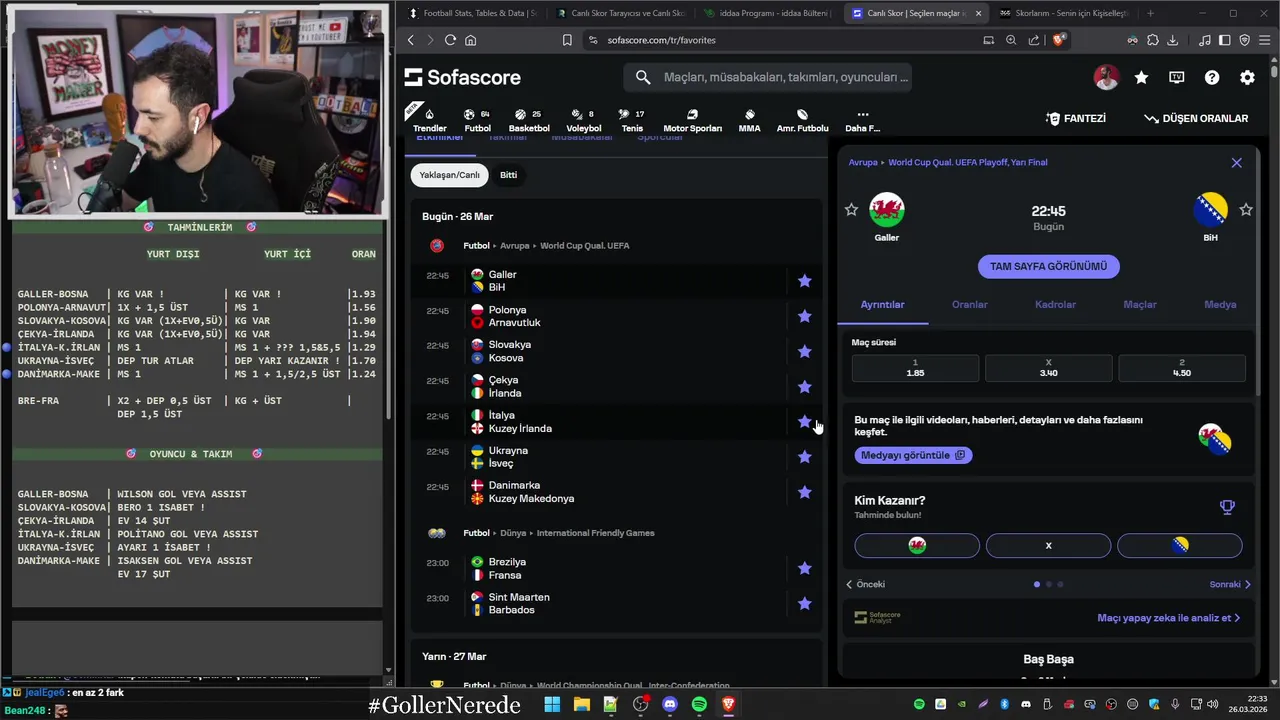Open the browser extensions puzzle icon
The height and width of the screenshot is (720, 1280).
[1153, 40]
